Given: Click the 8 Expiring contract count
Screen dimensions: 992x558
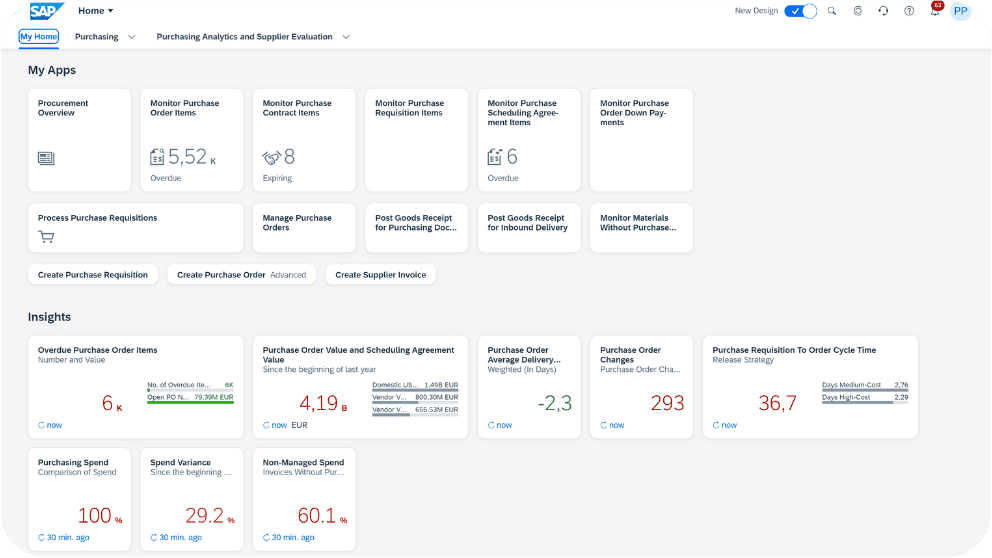Looking at the screenshot, I should tap(289, 157).
